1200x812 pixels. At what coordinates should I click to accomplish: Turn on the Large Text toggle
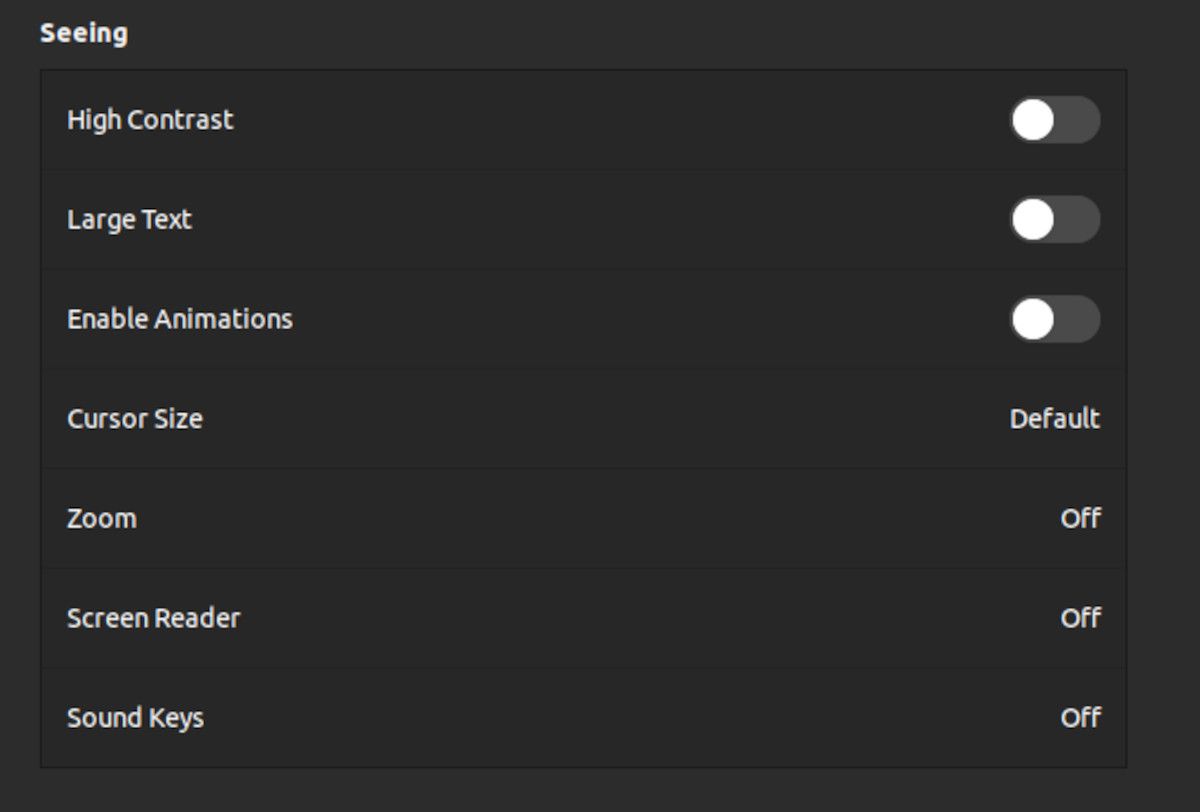(1055, 220)
